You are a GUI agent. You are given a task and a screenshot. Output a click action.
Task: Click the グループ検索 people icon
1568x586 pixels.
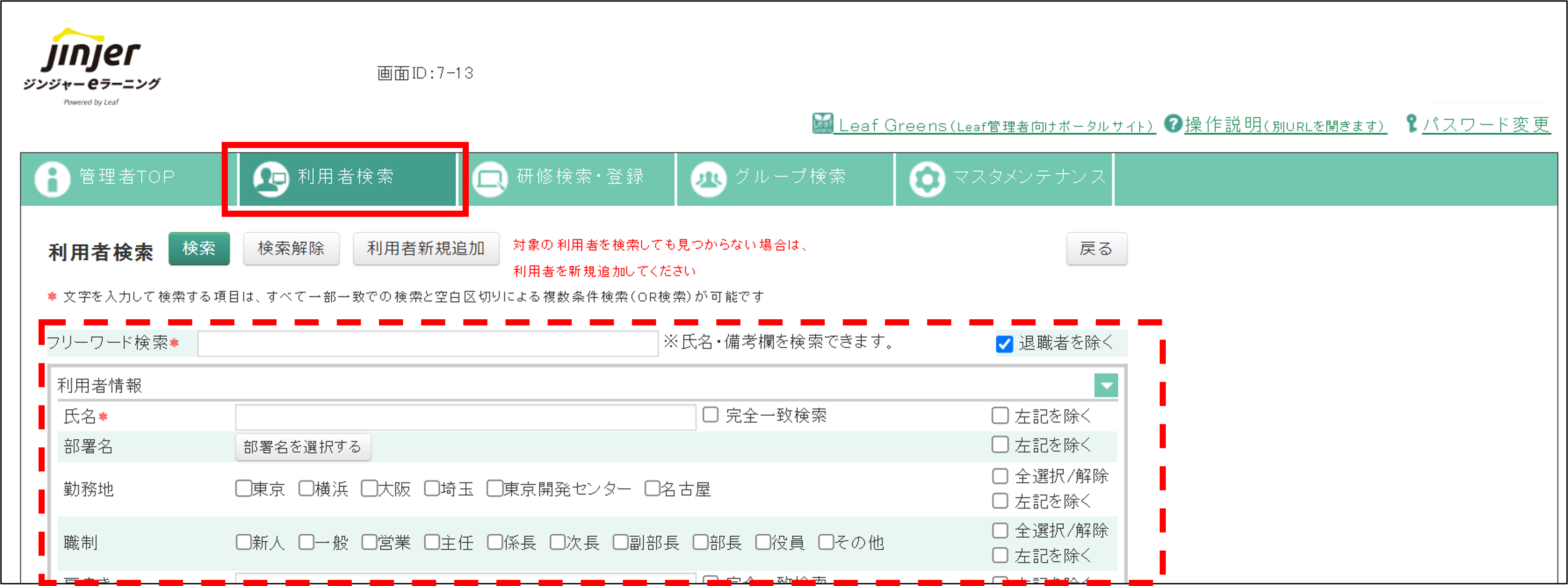tap(708, 179)
